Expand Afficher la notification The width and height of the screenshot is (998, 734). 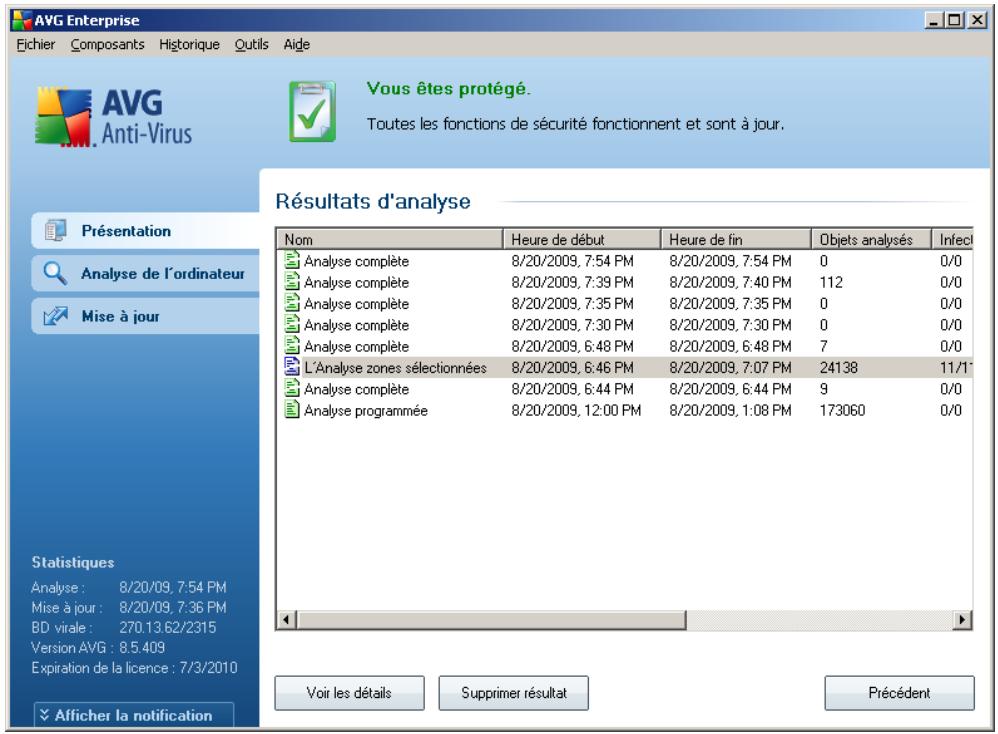[134, 715]
